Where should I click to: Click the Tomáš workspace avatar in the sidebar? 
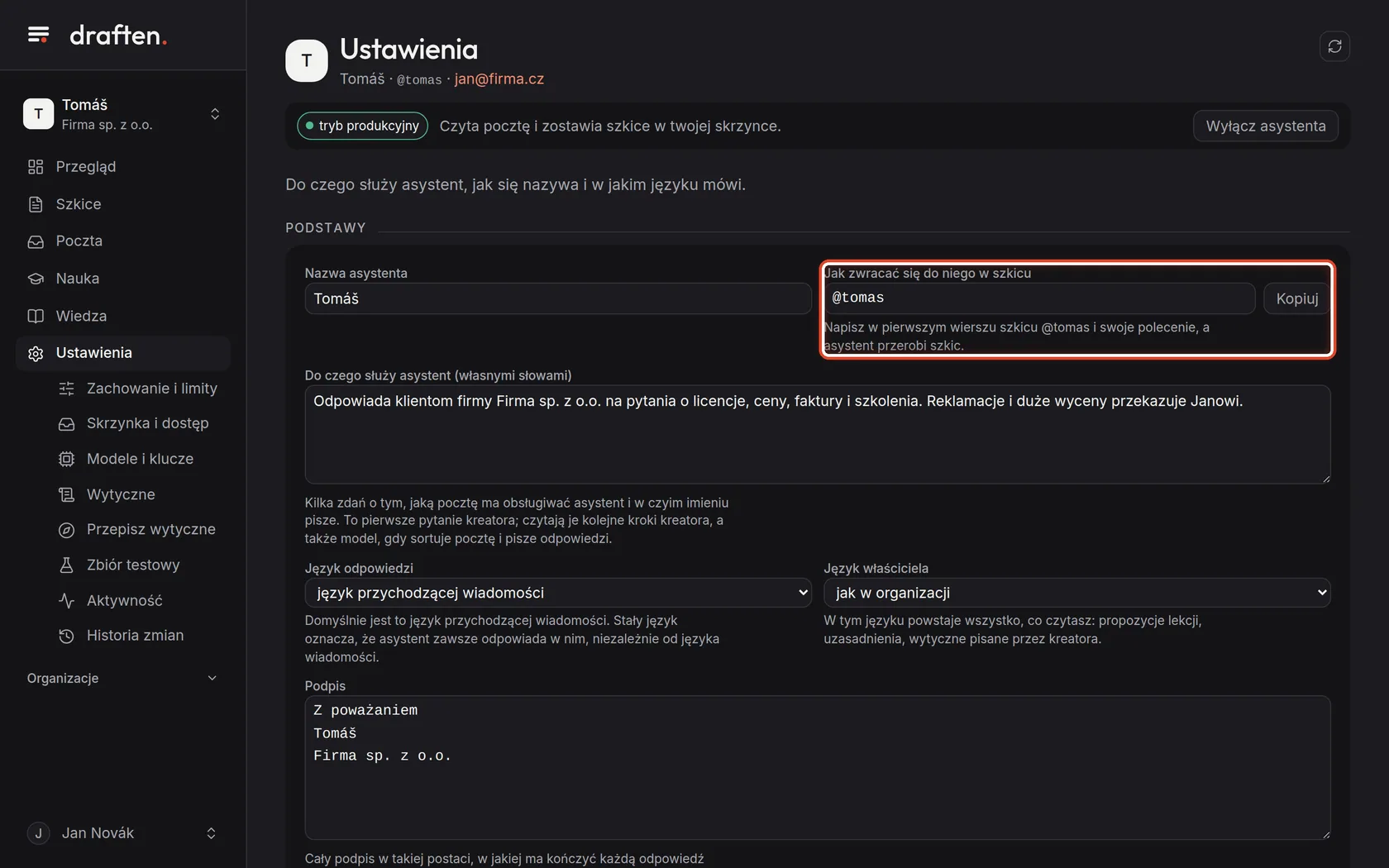point(38,114)
